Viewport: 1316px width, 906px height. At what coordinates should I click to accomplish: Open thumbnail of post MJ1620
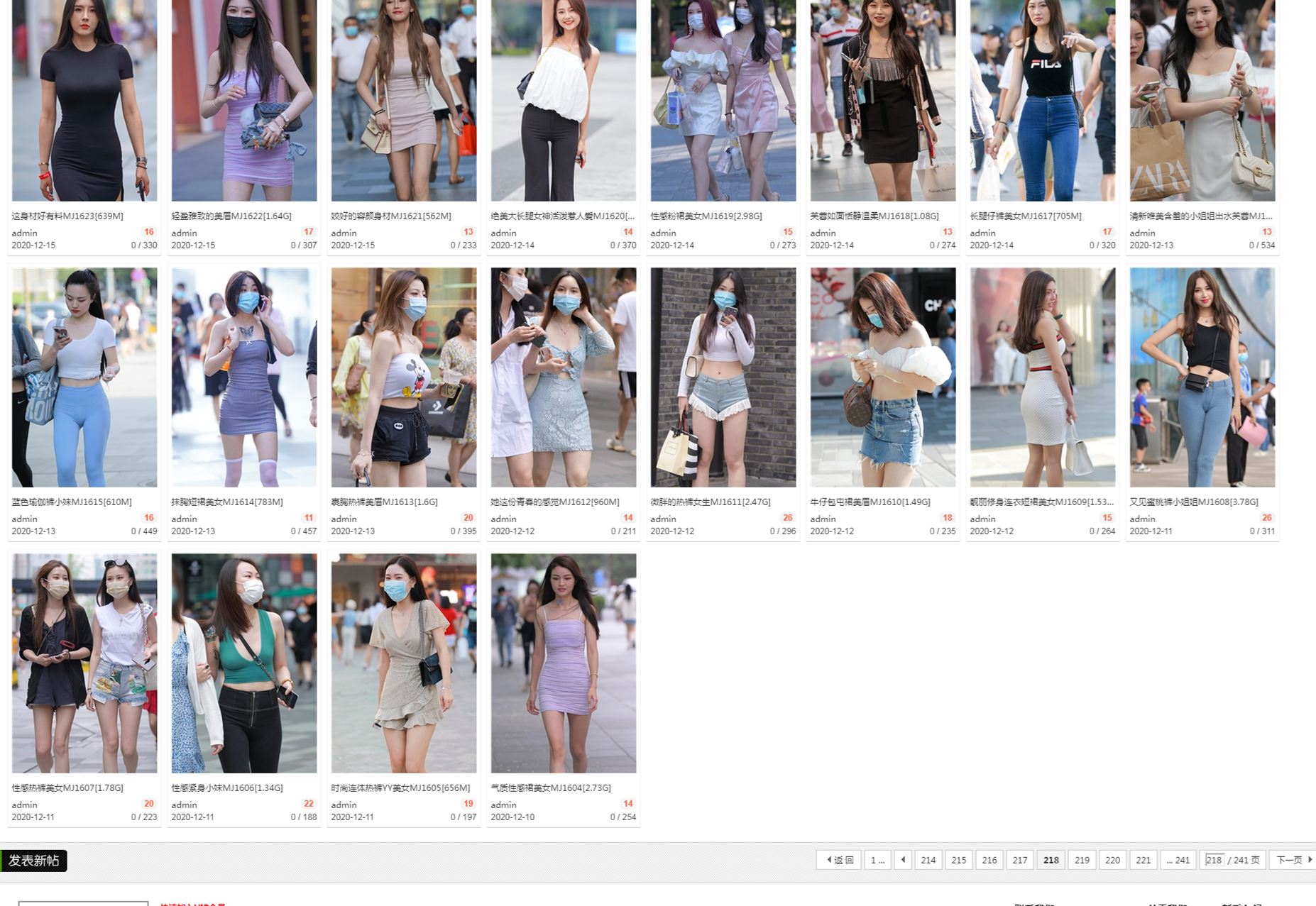coord(564,99)
